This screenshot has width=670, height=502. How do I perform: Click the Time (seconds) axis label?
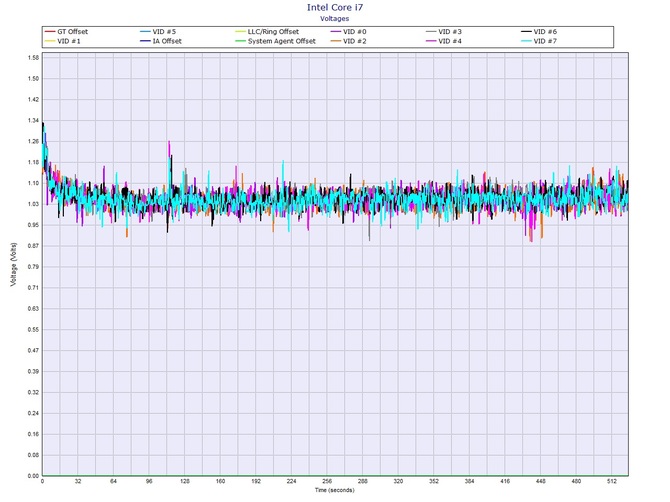[x=335, y=490]
